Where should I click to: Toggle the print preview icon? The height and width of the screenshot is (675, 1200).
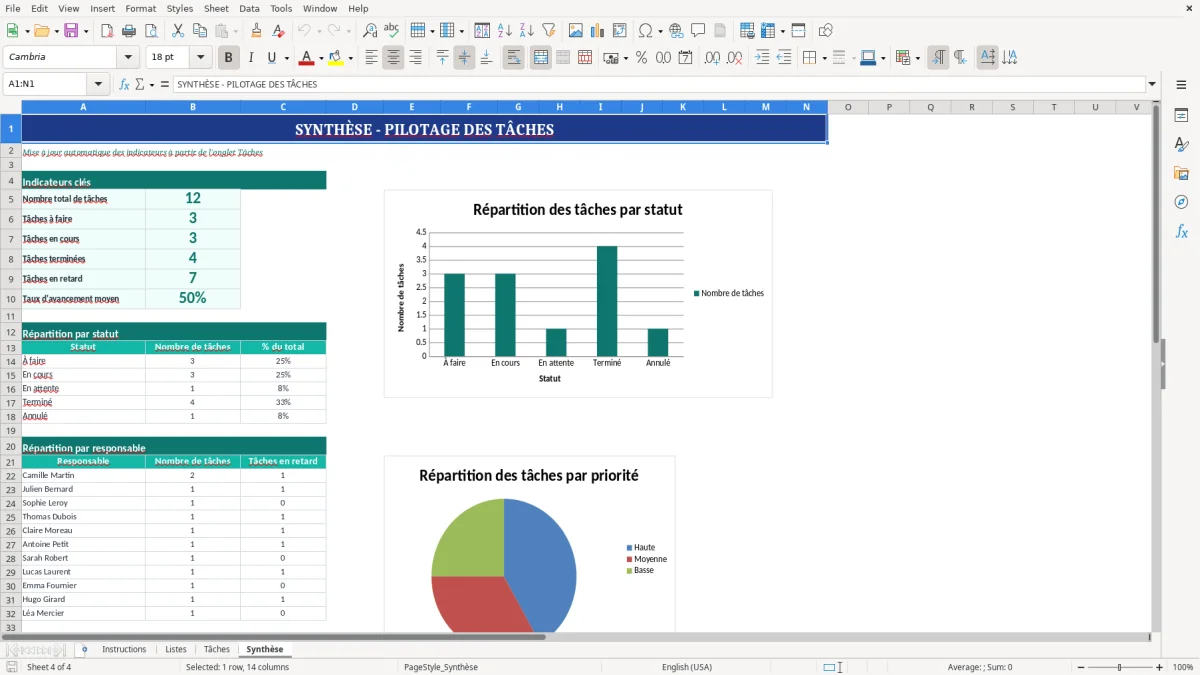coord(151,31)
